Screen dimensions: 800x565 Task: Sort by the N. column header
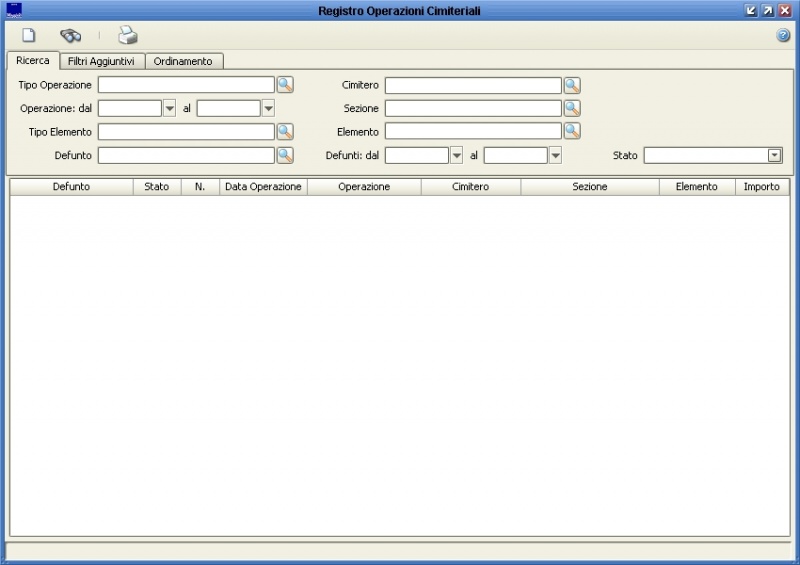[x=200, y=187]
